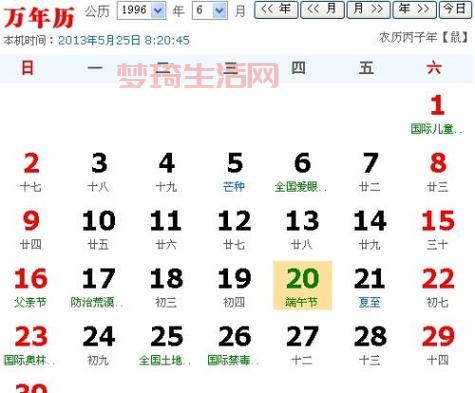The width and height of the screenshot is (475, 393).
Task: Open the month dropdown showing 6
Action: (x=210, y=11)
